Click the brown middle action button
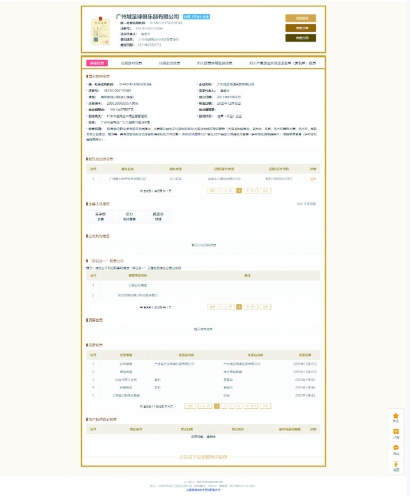 pos(301,28)
